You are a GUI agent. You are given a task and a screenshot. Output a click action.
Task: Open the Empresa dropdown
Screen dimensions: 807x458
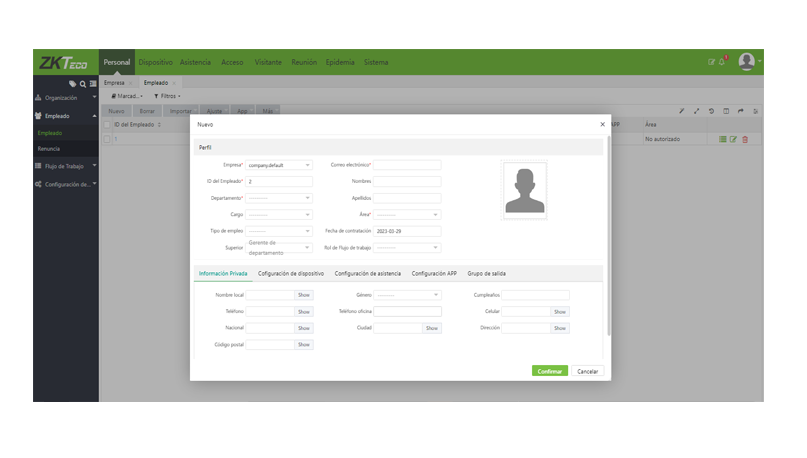(x=280, y=165)
